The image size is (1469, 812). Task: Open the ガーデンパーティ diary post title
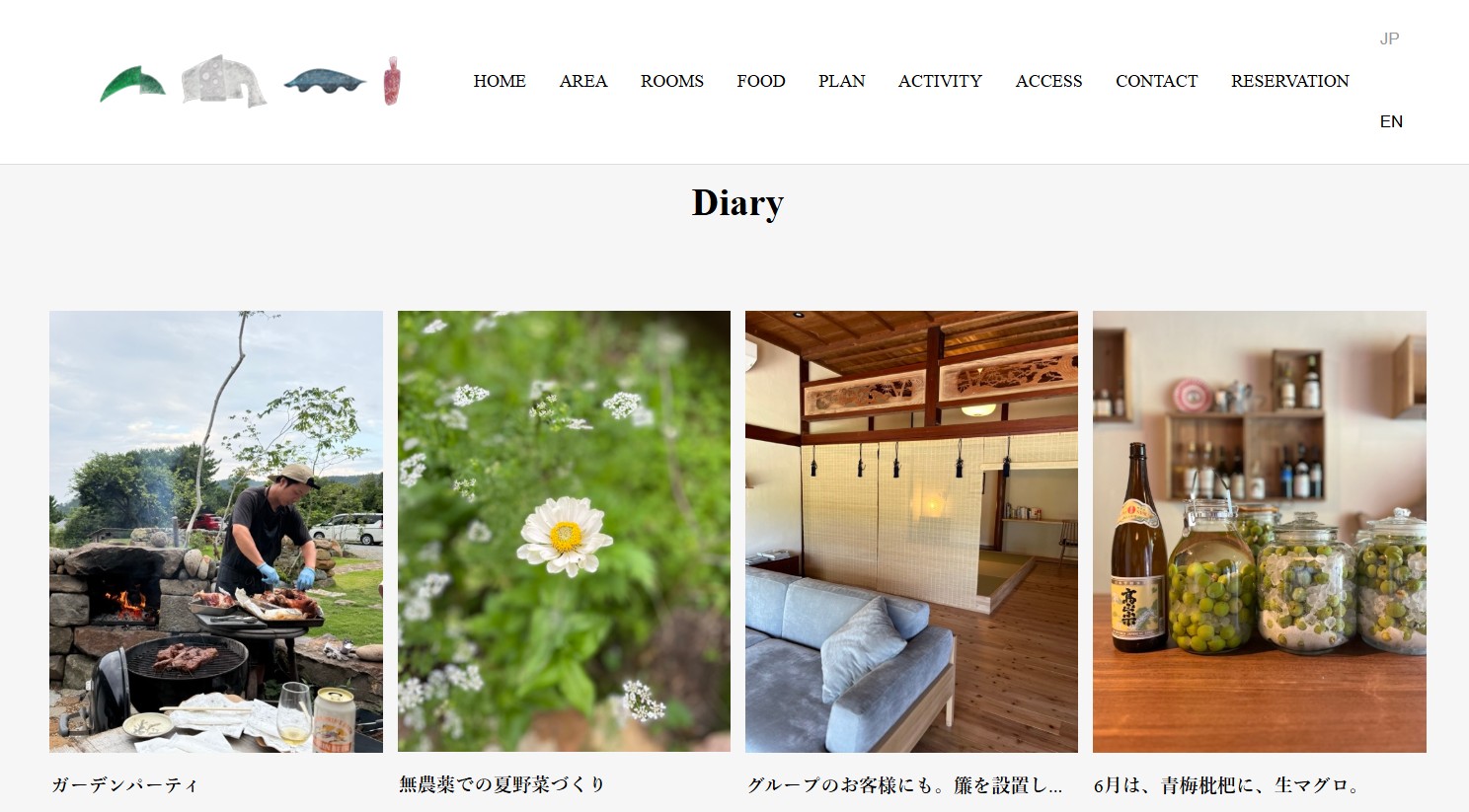[125, 785]
